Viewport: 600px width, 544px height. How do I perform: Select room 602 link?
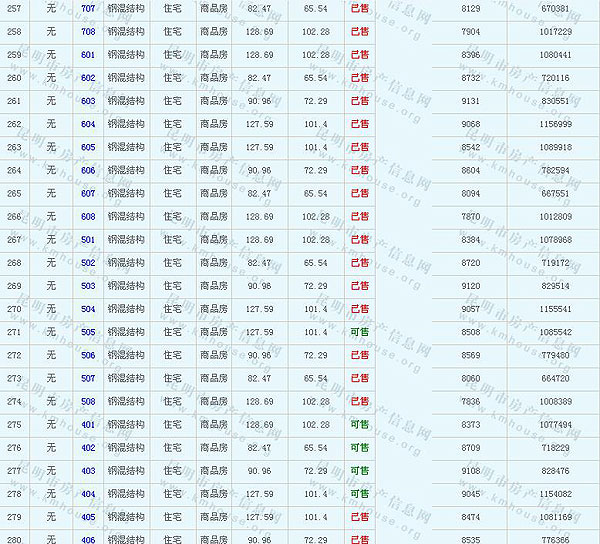[x=88, y=77]
